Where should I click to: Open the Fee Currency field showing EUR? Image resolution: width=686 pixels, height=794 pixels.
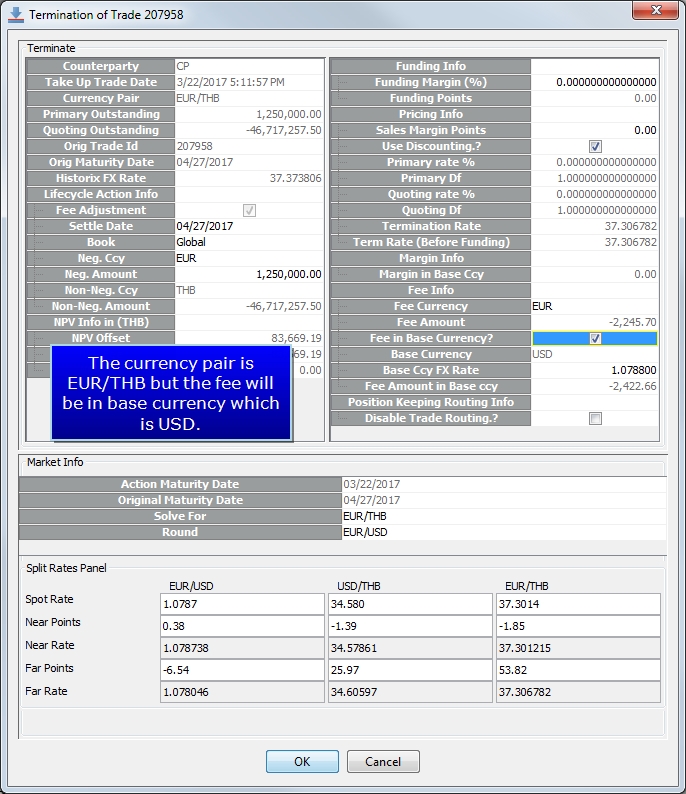point(595,306)
